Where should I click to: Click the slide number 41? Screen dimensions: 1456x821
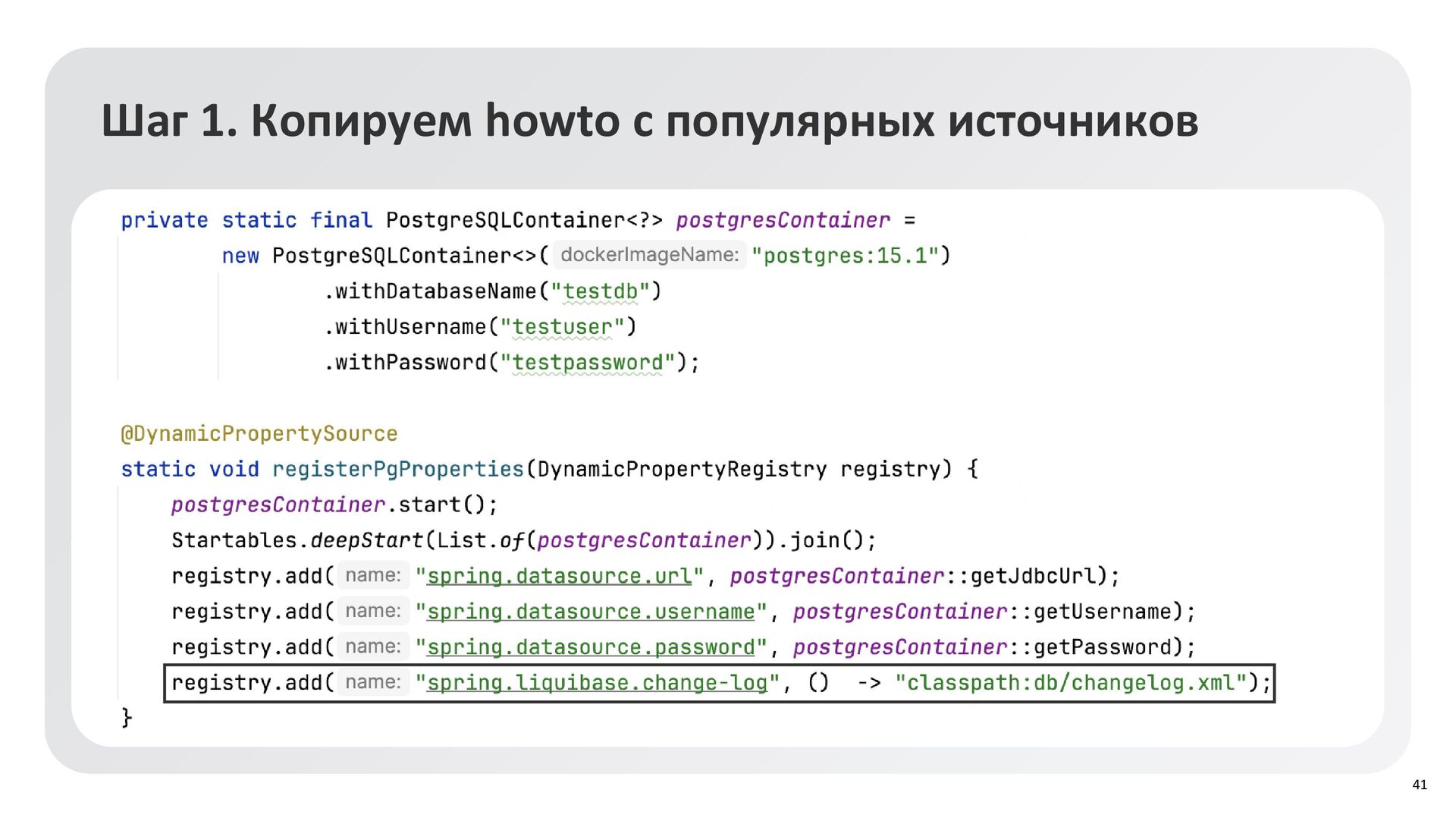coord(1420,785)
